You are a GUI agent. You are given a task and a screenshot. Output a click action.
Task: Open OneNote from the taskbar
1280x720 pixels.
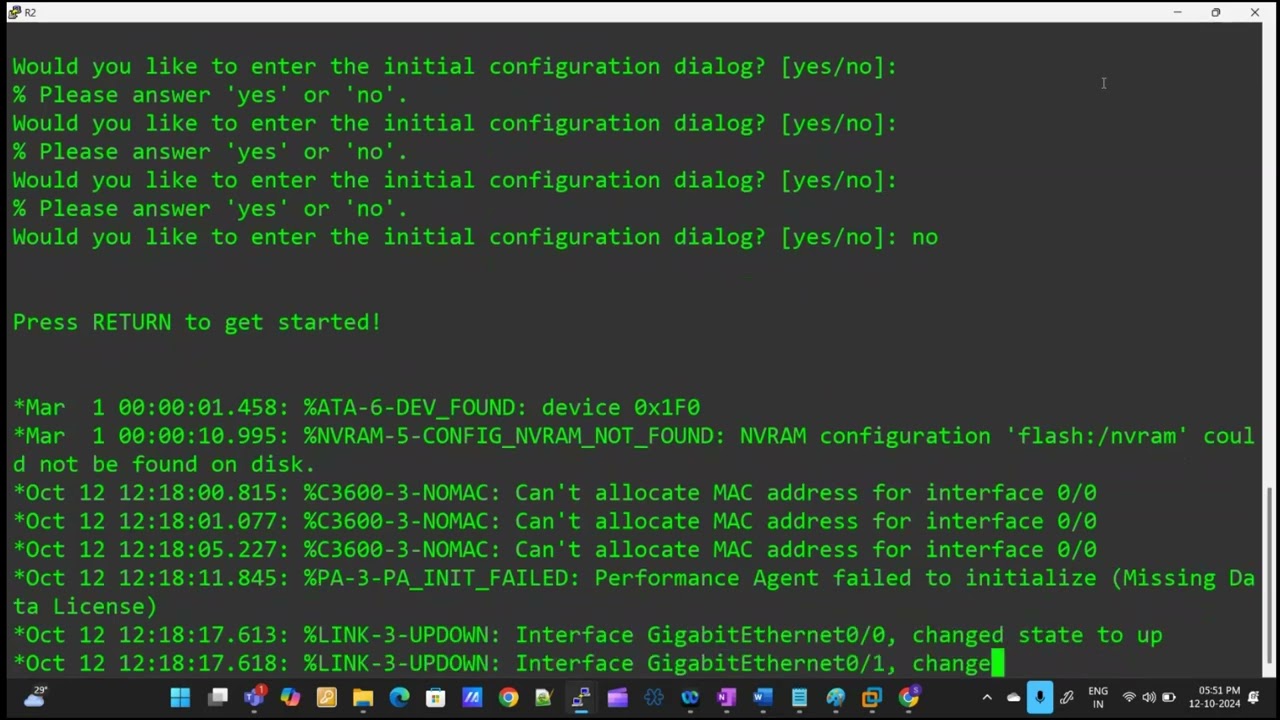point(726,698)
